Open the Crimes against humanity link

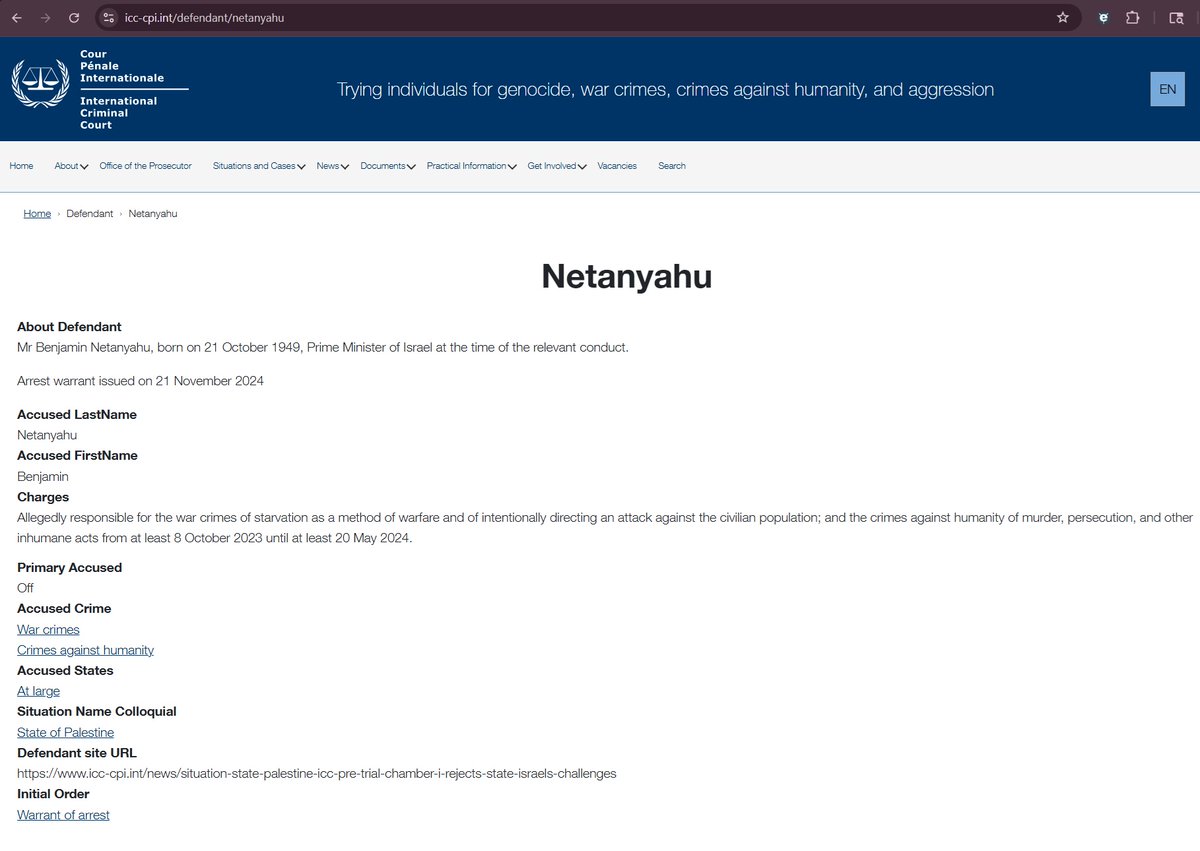click(85, 650)
